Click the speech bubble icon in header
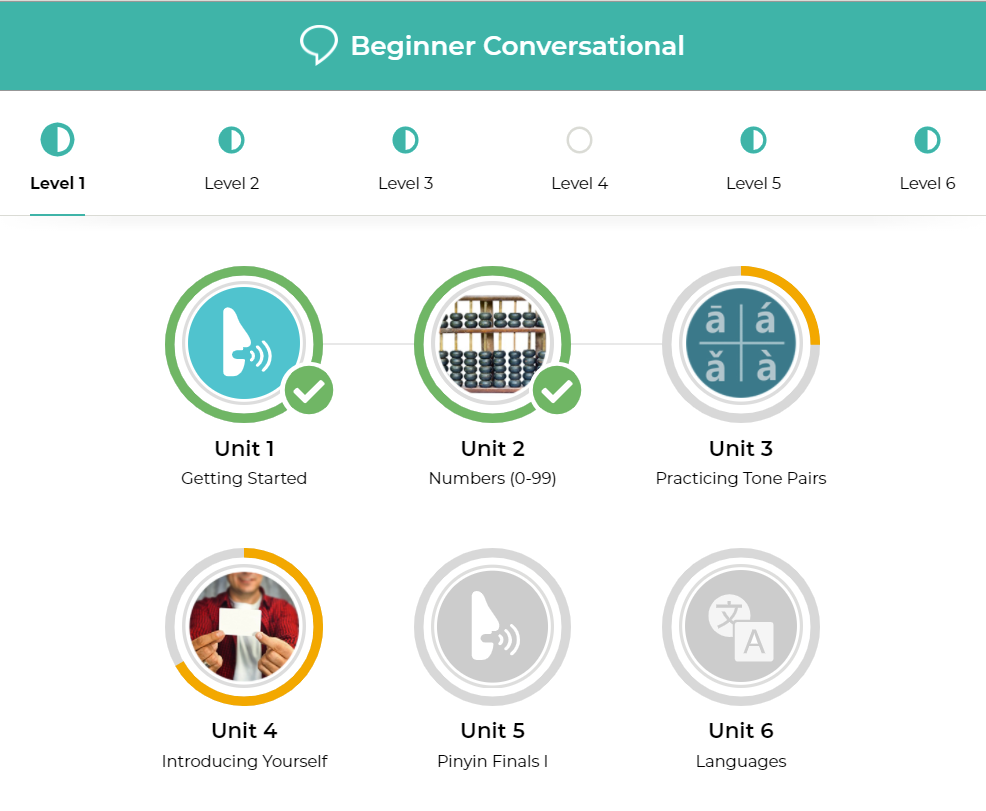Image resolution: width=986 pixels, height=811 pixels. [318, 45]
